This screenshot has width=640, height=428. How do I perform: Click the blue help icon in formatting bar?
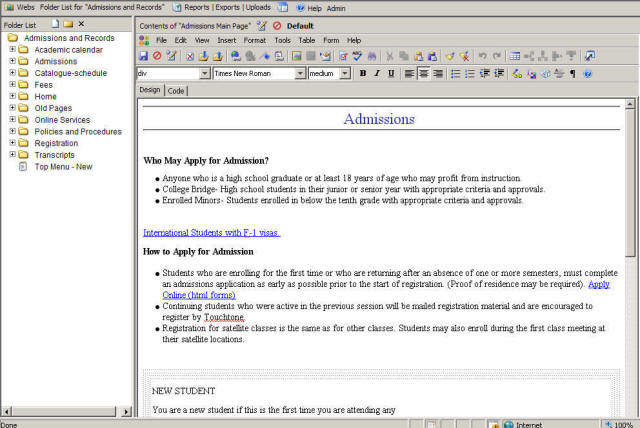tap(587, 74)
